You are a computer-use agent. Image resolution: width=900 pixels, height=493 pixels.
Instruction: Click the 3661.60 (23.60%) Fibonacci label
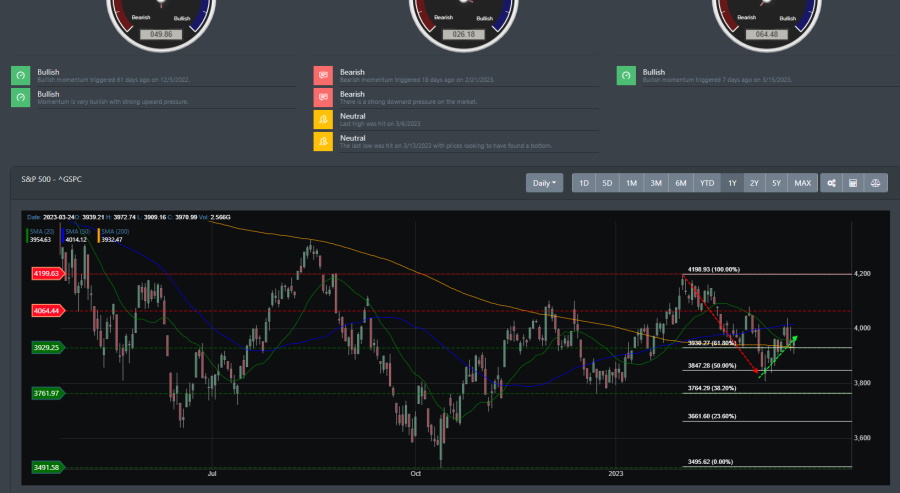coord(712,416)
